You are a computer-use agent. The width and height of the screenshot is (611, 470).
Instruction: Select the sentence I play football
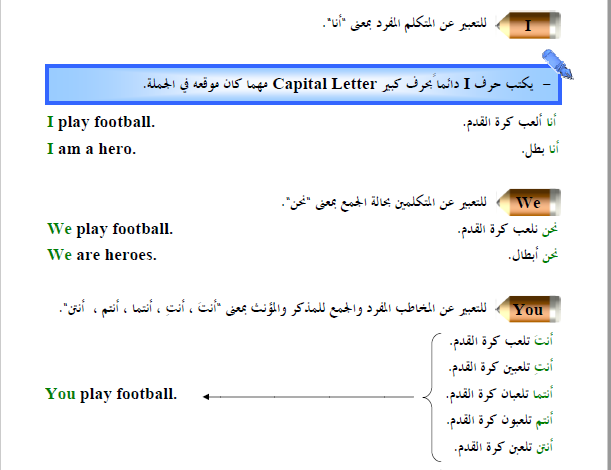[x=101, y=123]
